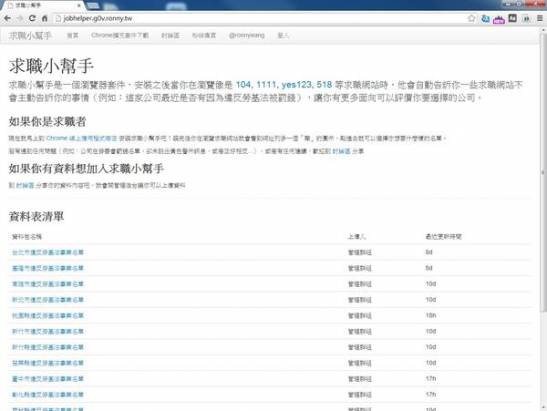Image resolution: width=547 pixels, height=411 pixels.
Task: Open the browser home page icon
Action: (x=44, y=18)
